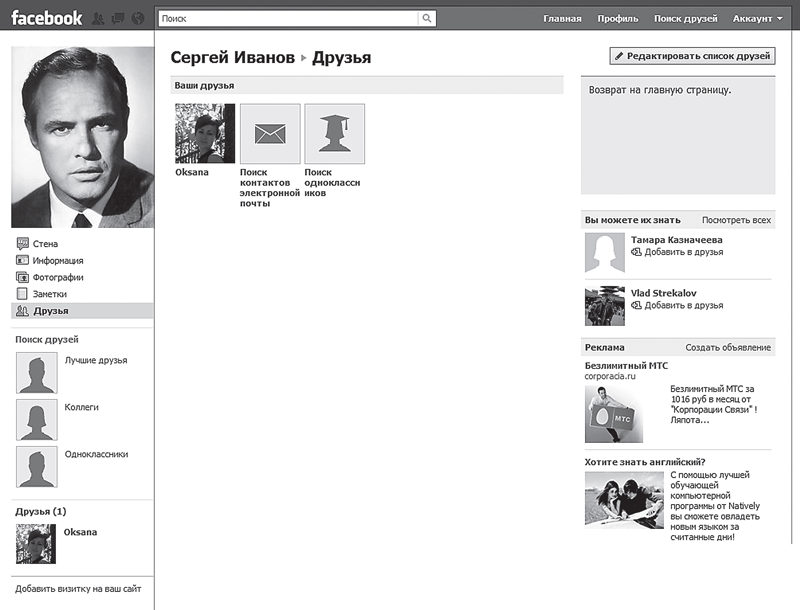Image resolution: width=800 pixels, height=610 pixels.
Task: Open friend requests icon in top bar
Action: tap(98, 19)
